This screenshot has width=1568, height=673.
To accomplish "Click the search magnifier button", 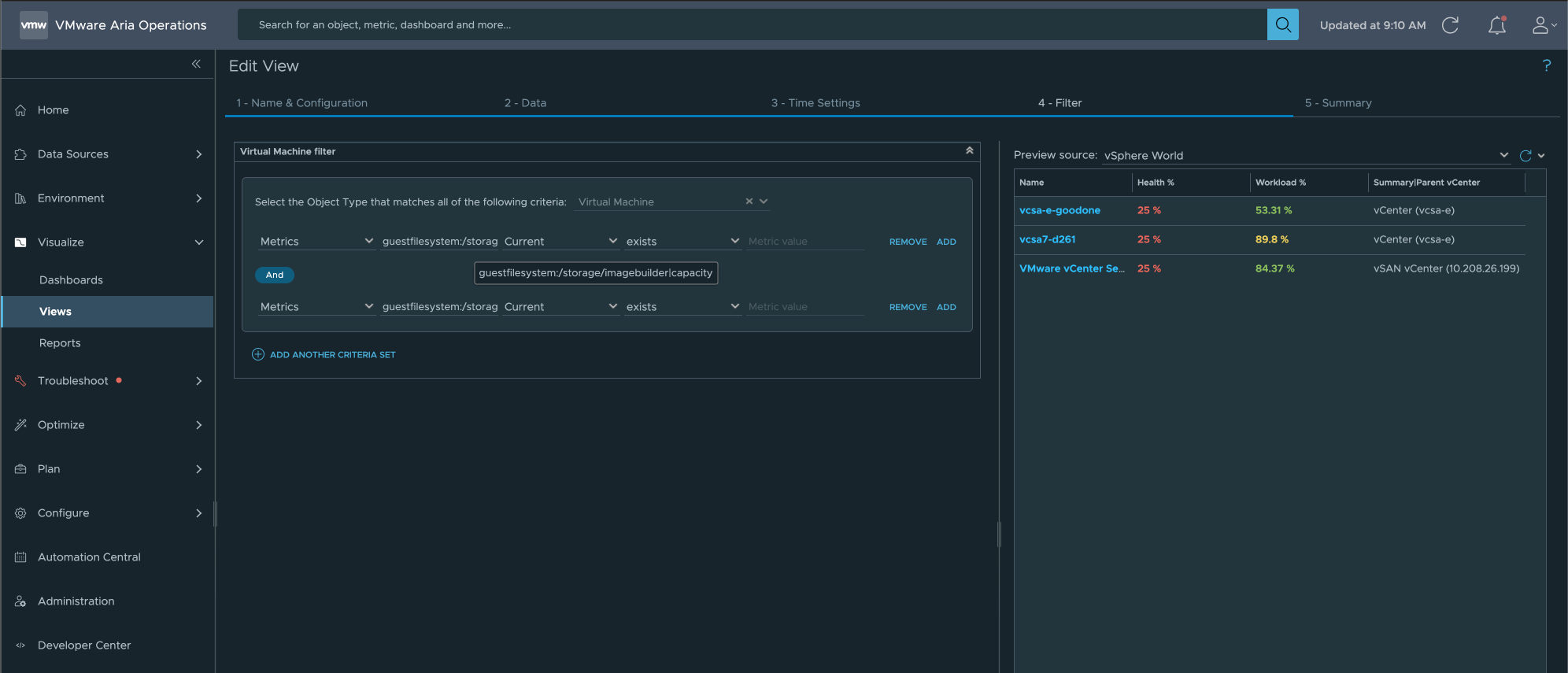I will 1282,24.
